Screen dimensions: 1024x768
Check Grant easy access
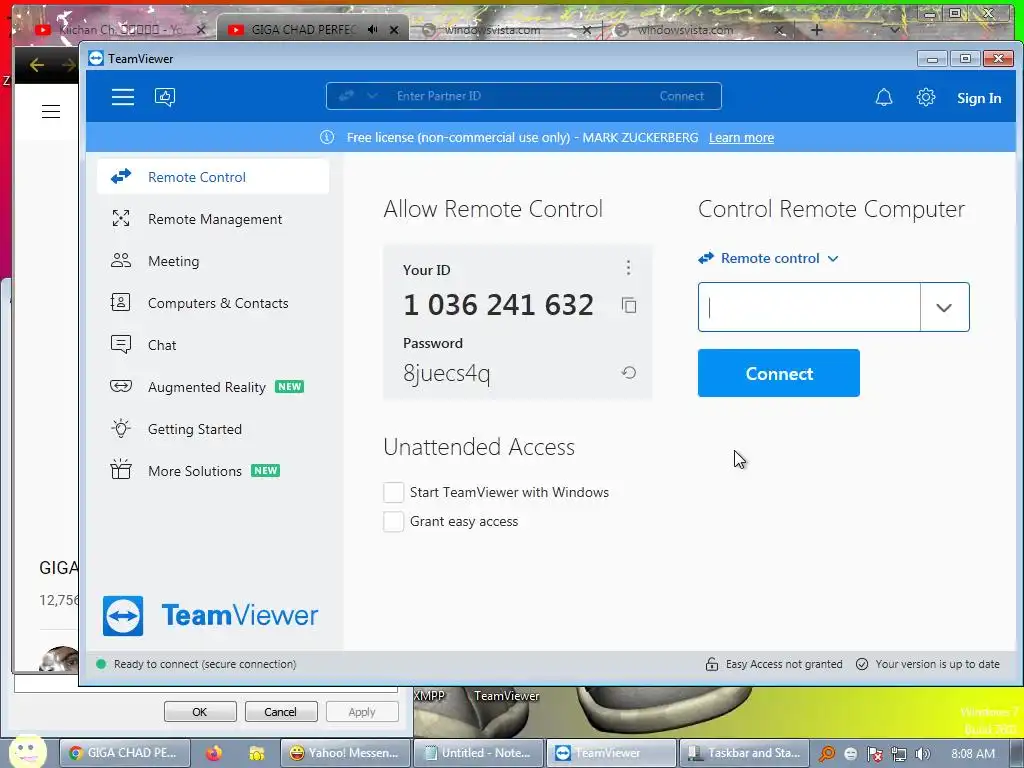coord(393,521)
